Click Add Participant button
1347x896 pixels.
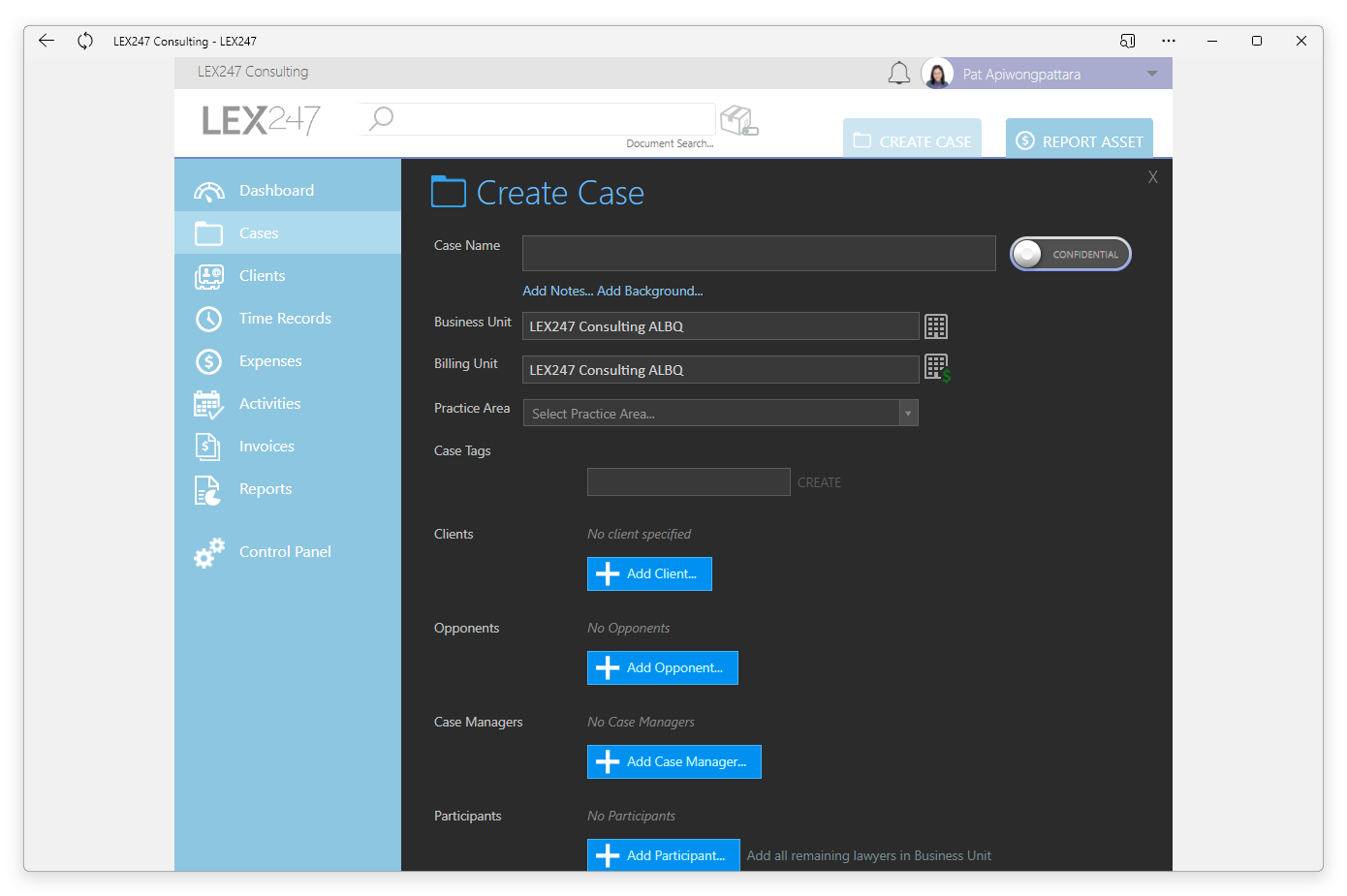point(664,855)
